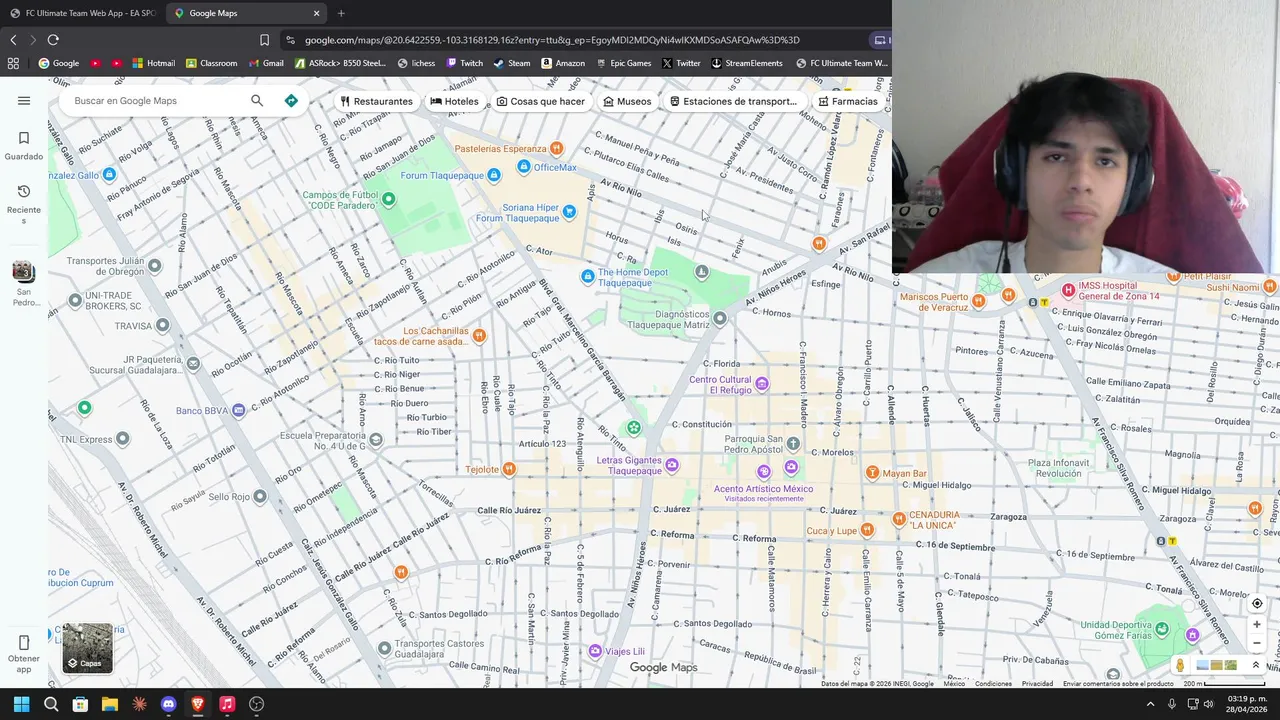This screenshot has width=1280, height=720.
Task: Open the street view imagery thumbnails
Action: tap(1216, 665)
